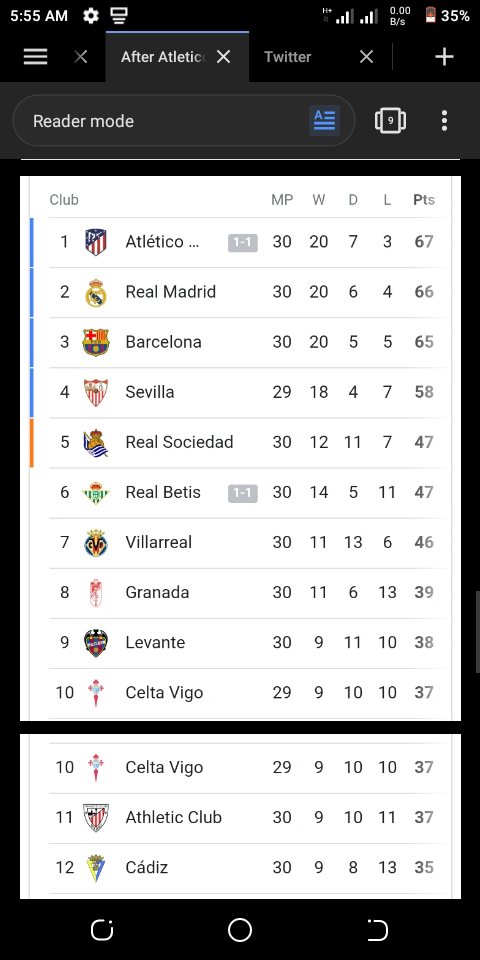The image size is (480, 960).
Task: Open the browser hamburger menu
Action: click(x=36, y=57)
